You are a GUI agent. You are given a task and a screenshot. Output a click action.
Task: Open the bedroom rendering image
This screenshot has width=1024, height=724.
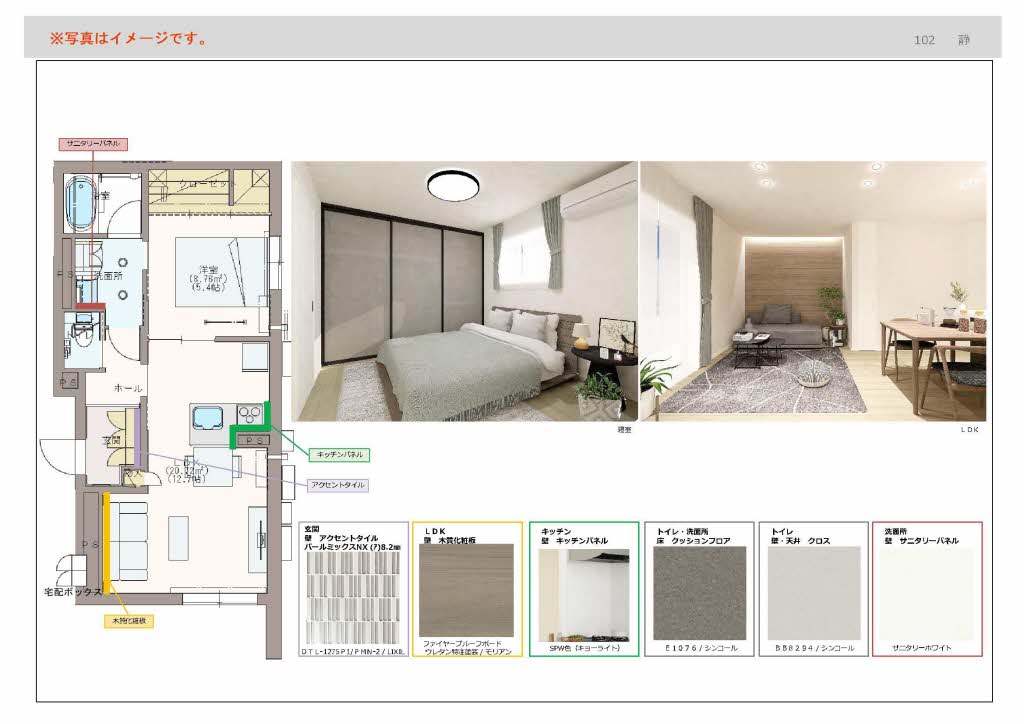tap(464, 292)
